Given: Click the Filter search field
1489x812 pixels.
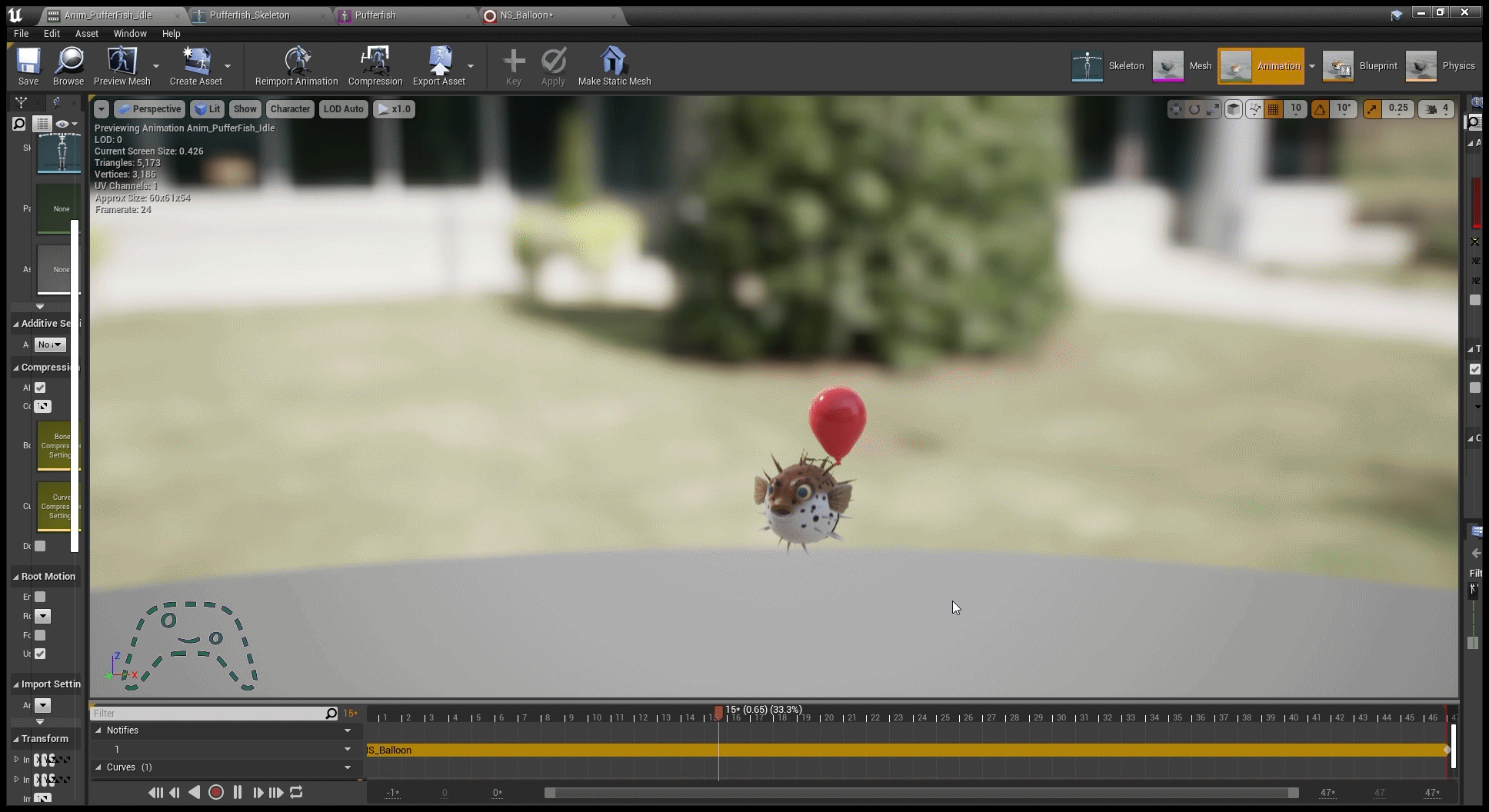Looking at the screenshot, I should pos(208,713).
